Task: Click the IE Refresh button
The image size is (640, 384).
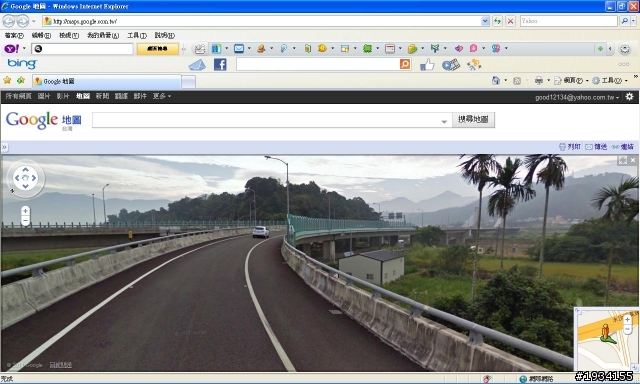Action: tap(497, 21)
